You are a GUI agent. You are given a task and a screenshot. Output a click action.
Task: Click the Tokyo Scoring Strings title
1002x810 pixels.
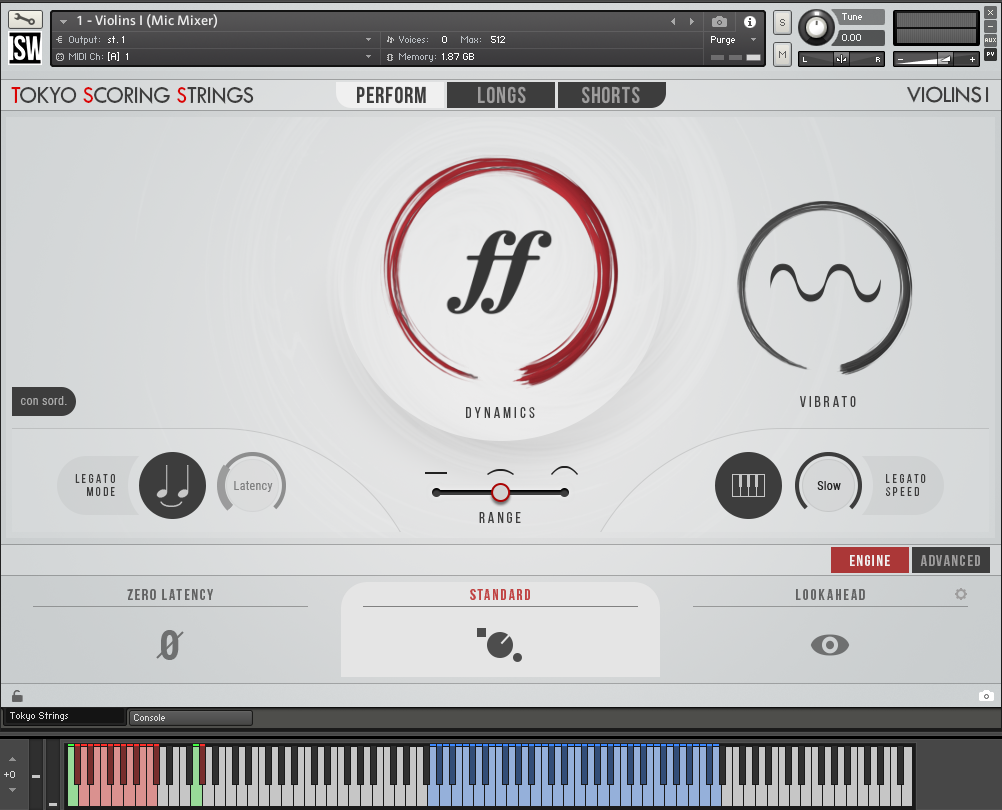(132, 95)
